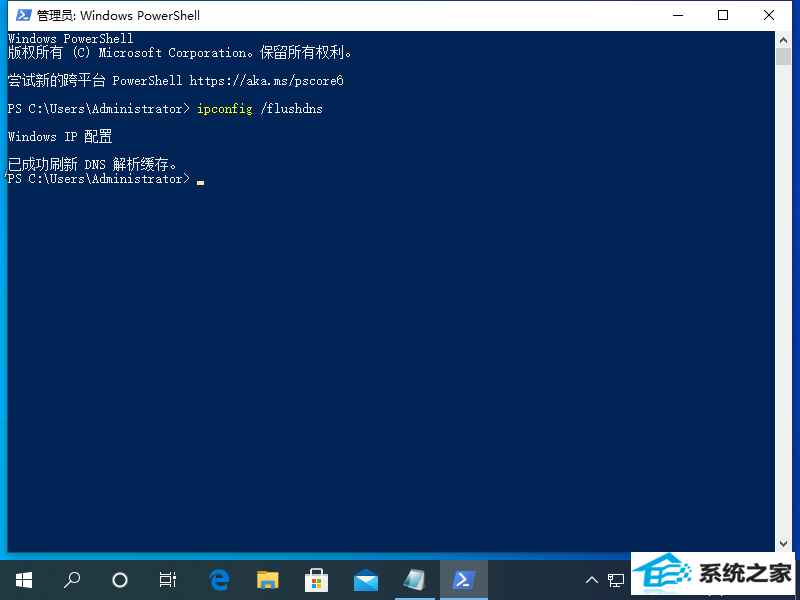800x600 pixels.
Task: Click the '管理员: Windows PowerShell' window title
Action: [x=118, y=15]
